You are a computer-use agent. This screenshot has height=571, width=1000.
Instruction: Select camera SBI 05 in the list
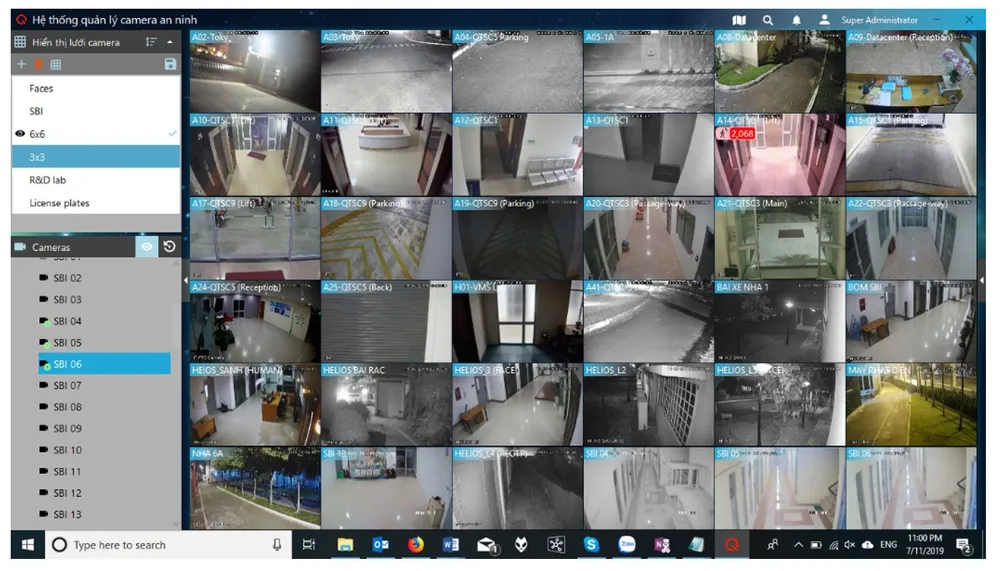tap(104, 343)
